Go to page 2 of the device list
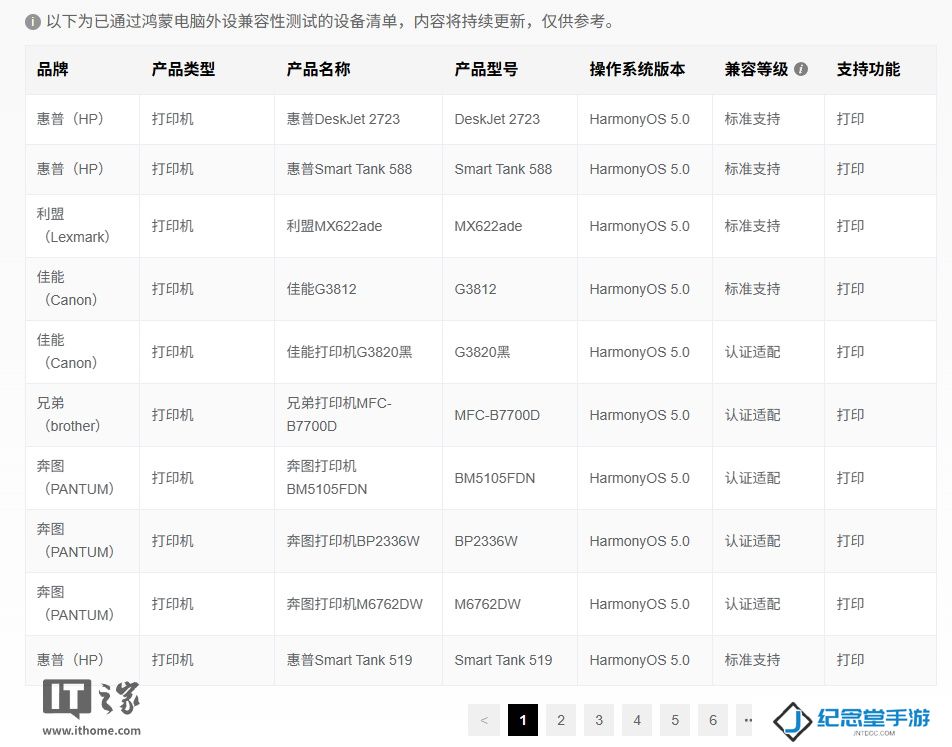952x747 pixels. (x=560, y=720)
